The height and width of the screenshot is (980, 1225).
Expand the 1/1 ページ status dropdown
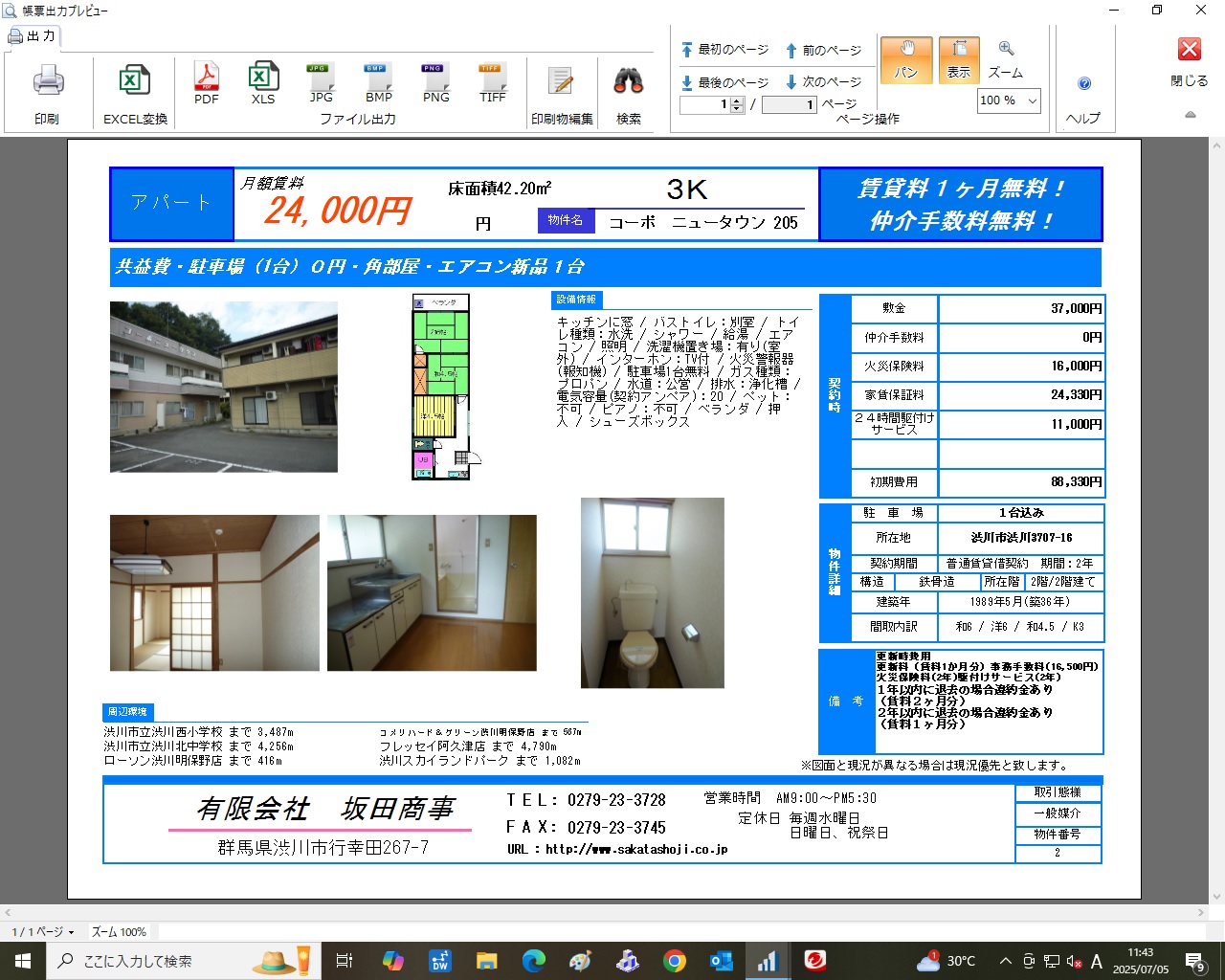pyautogui.click(x=43, y=931)
